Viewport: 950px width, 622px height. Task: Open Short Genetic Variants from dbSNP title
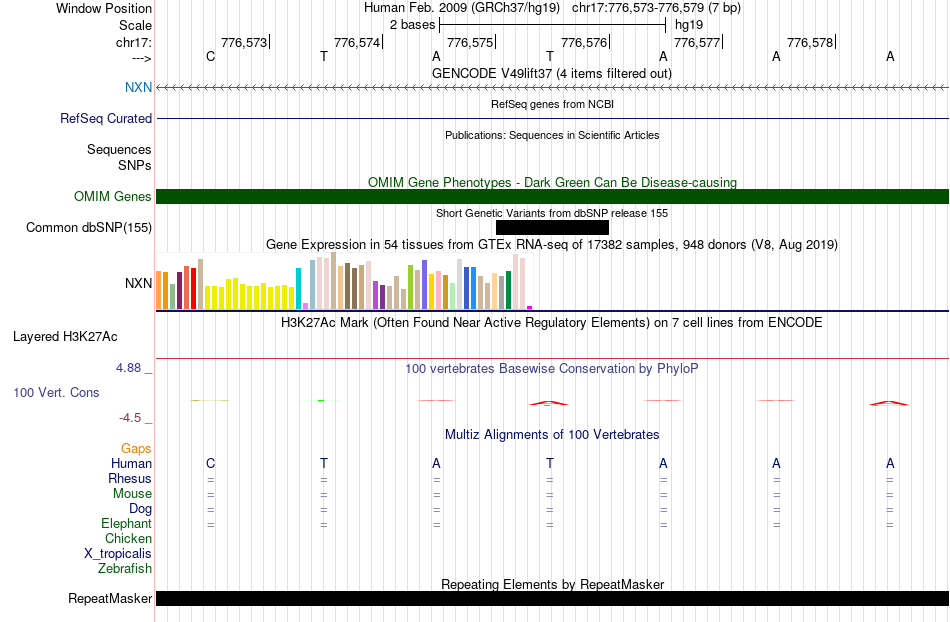tap(552, 213)
